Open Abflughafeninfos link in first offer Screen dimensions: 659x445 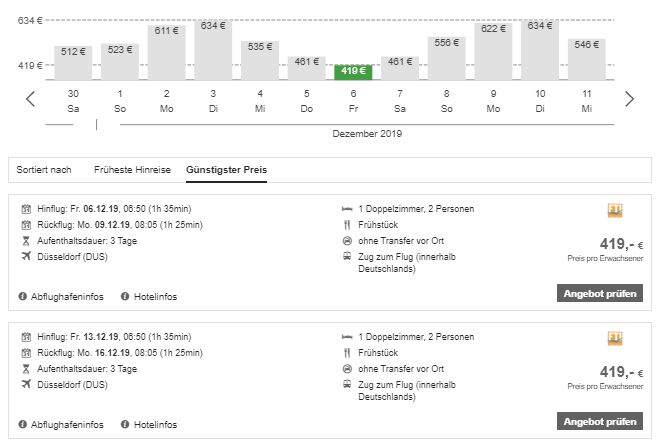point(68,296)
